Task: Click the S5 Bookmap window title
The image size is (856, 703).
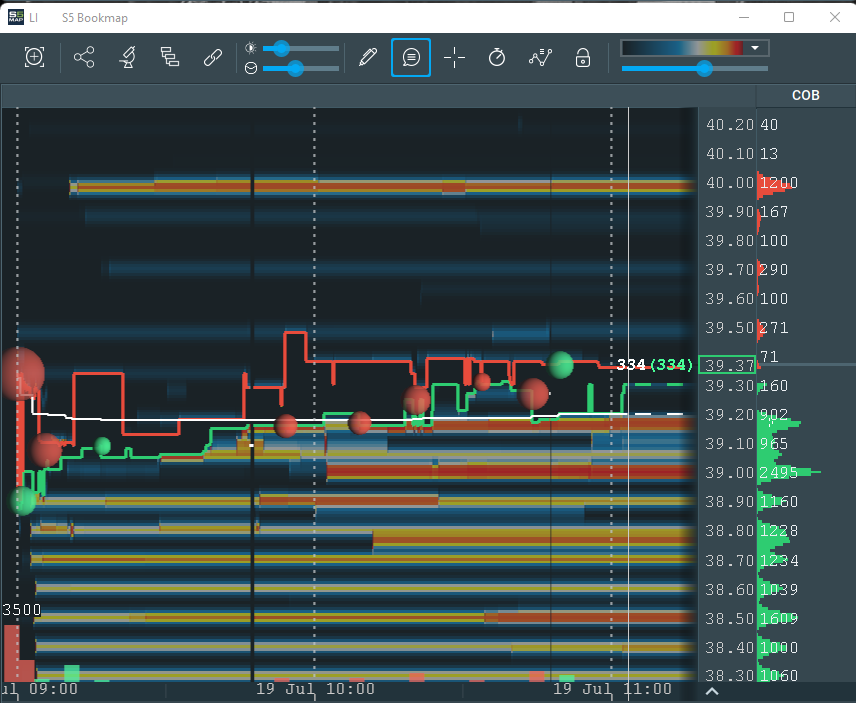Action: [94, 17]
